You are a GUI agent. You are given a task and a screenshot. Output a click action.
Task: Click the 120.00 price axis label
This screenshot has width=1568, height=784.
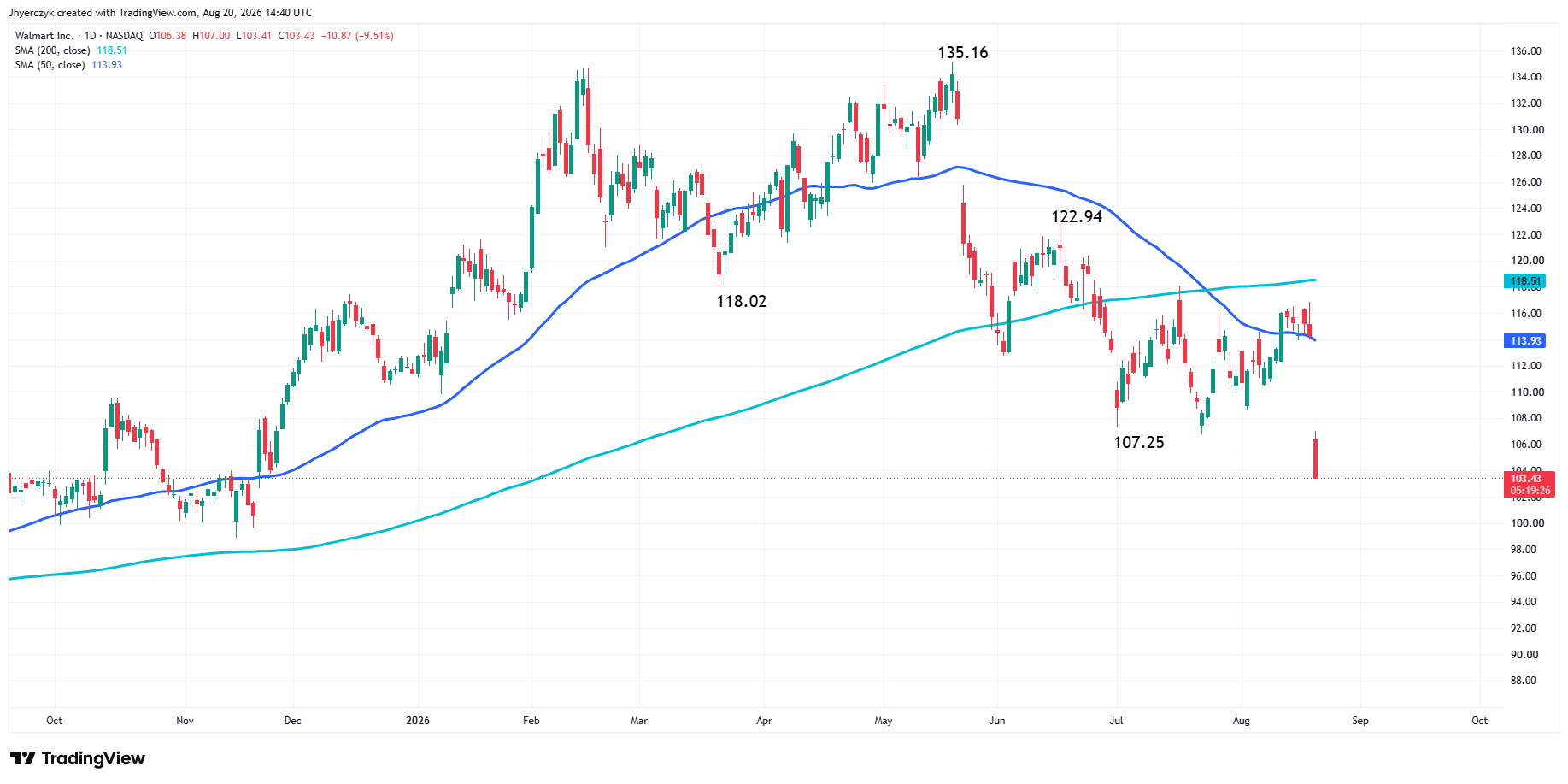(1526, 261)
